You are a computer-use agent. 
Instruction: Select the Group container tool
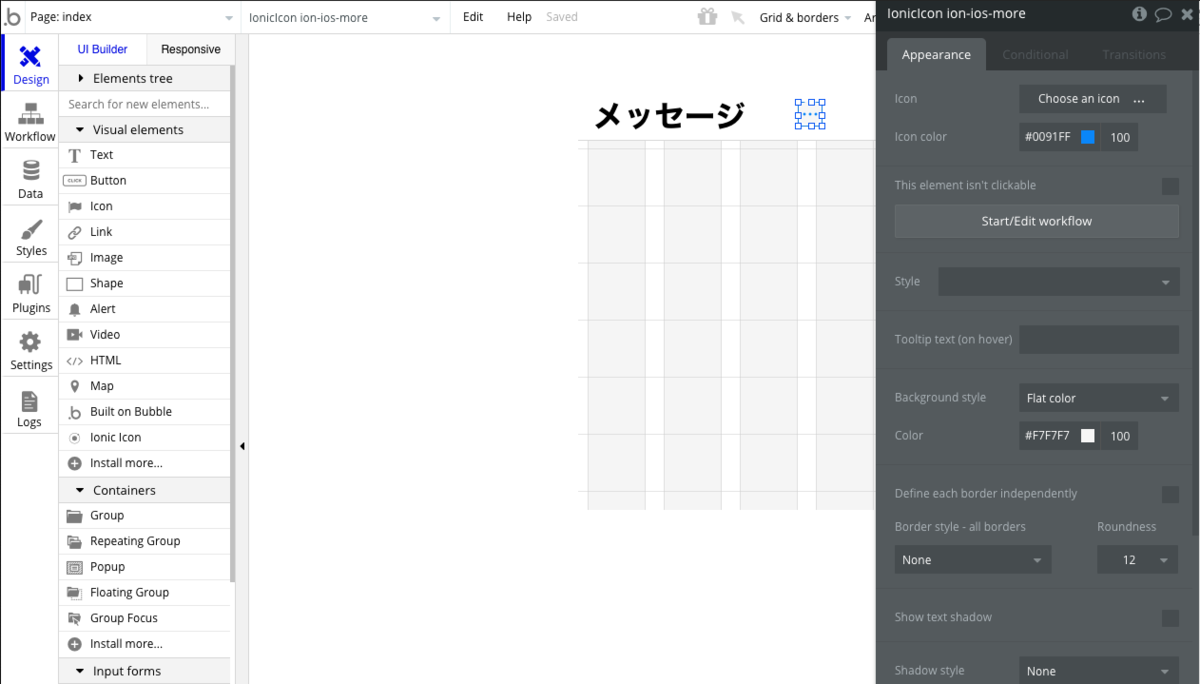(145, 516)
